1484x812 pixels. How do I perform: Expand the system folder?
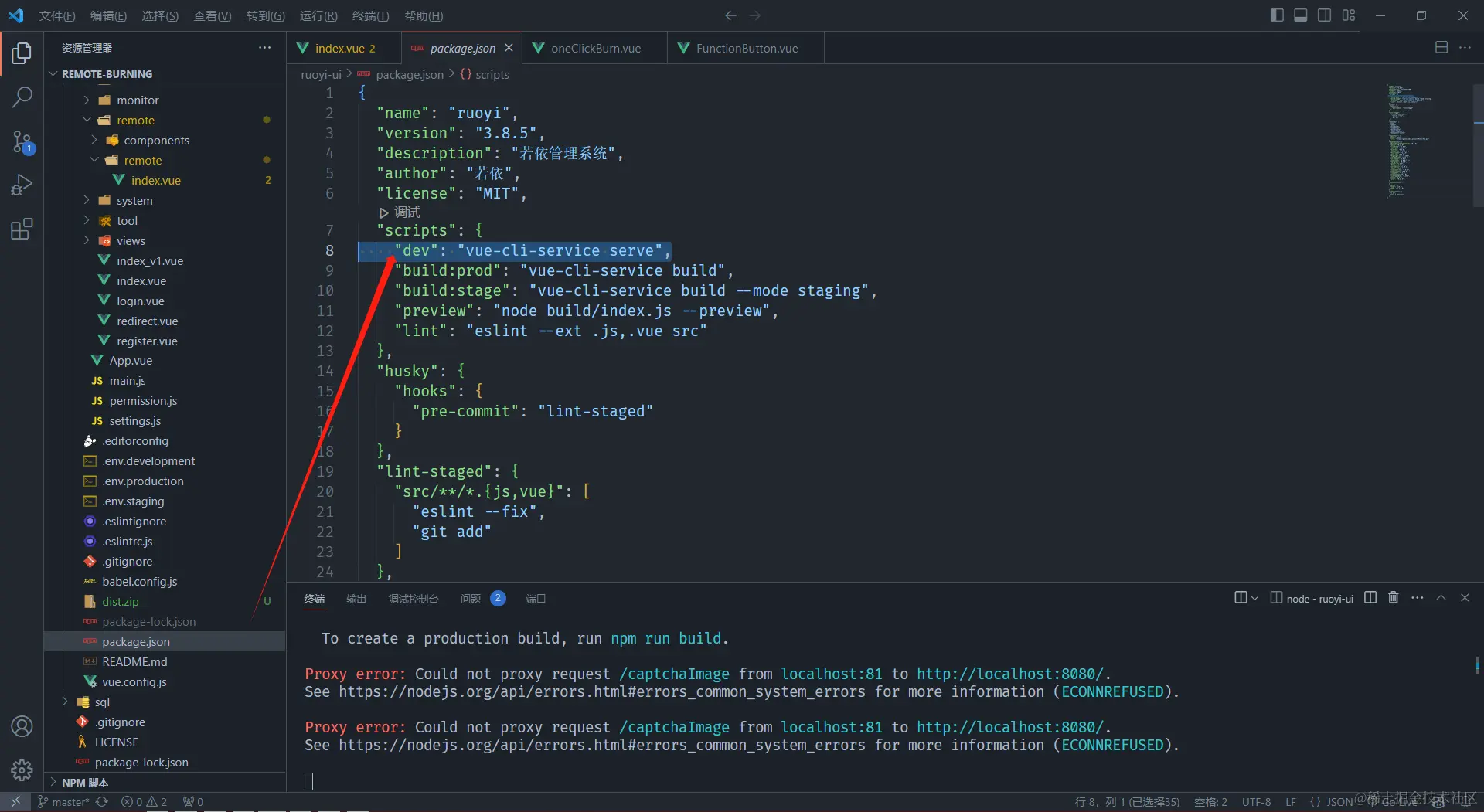click(x=134, y=201)
